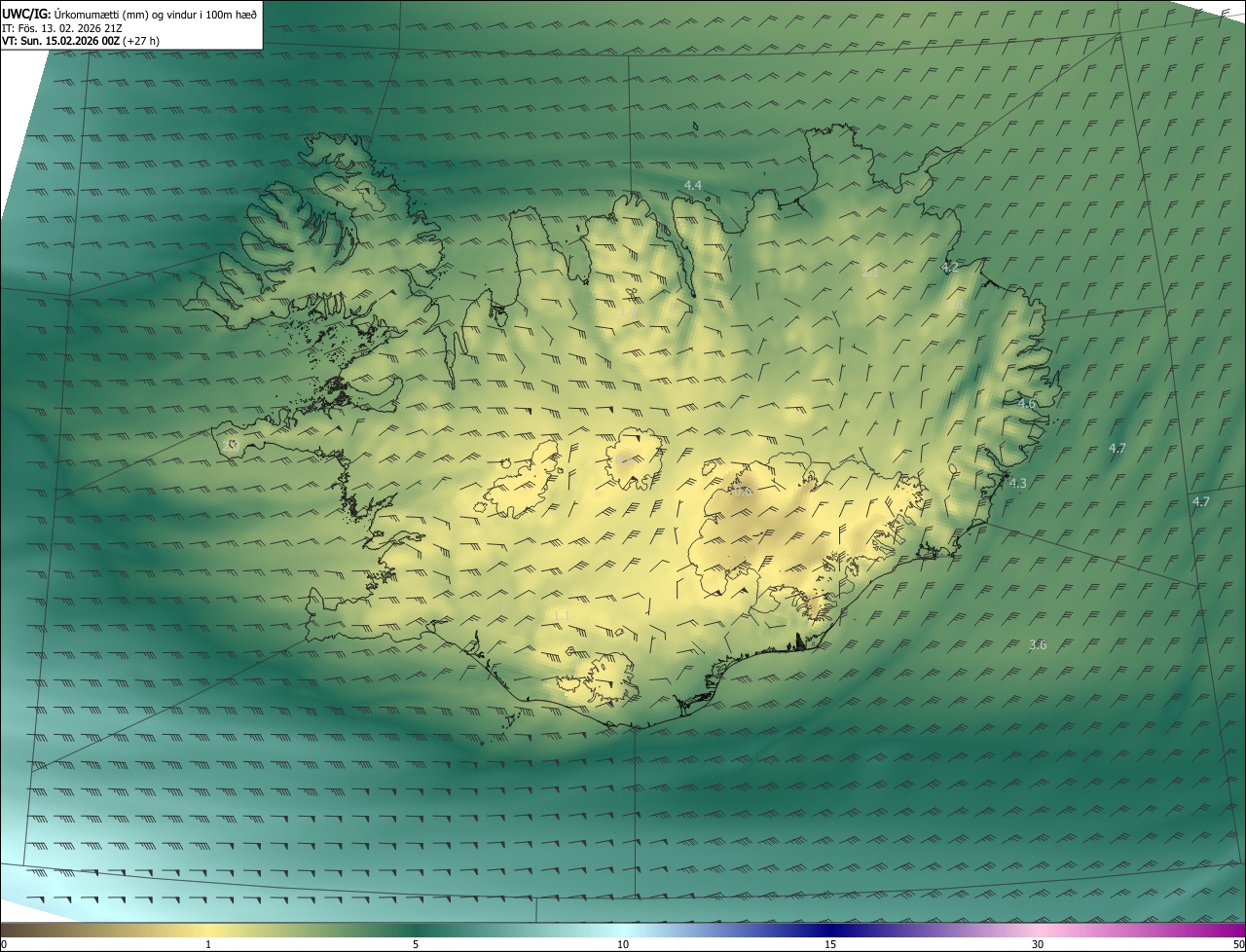Click the 4.3 value label on the map
1246x952 pixels.
coord(1017,483)
